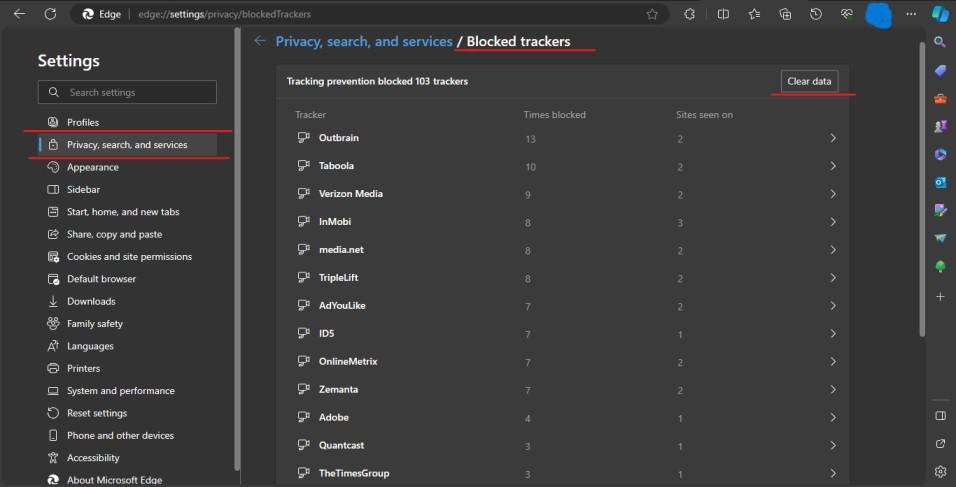The height and width of the screenshot is (487, 956).
Task: Expand the InMobi tracker row chevron
Action: (832, 222)
